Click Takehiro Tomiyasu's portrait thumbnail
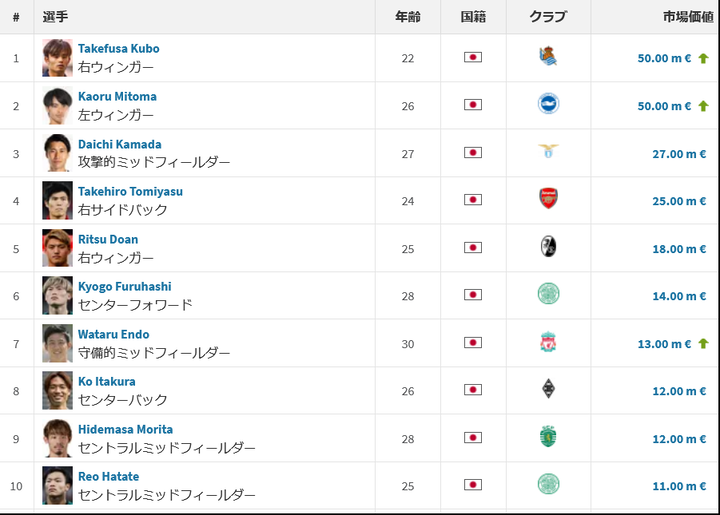720x515 pixels. [57, 200]
